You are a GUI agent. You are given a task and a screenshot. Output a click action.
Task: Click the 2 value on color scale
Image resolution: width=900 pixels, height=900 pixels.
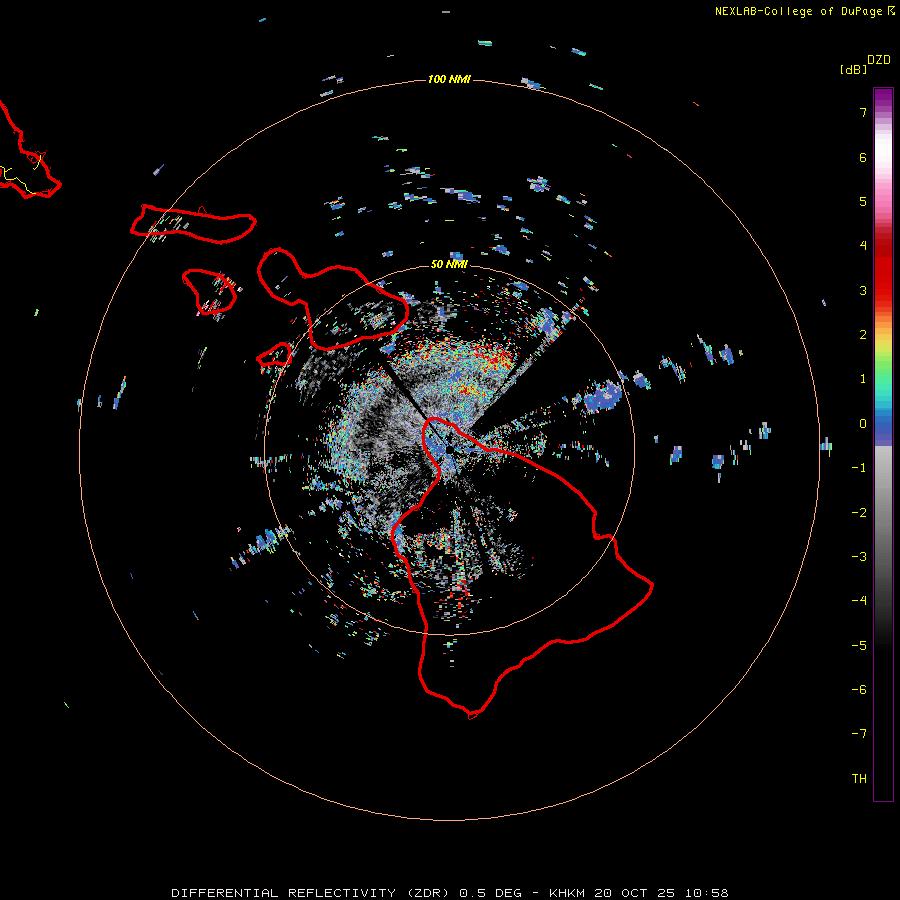(x=863, y=335)
